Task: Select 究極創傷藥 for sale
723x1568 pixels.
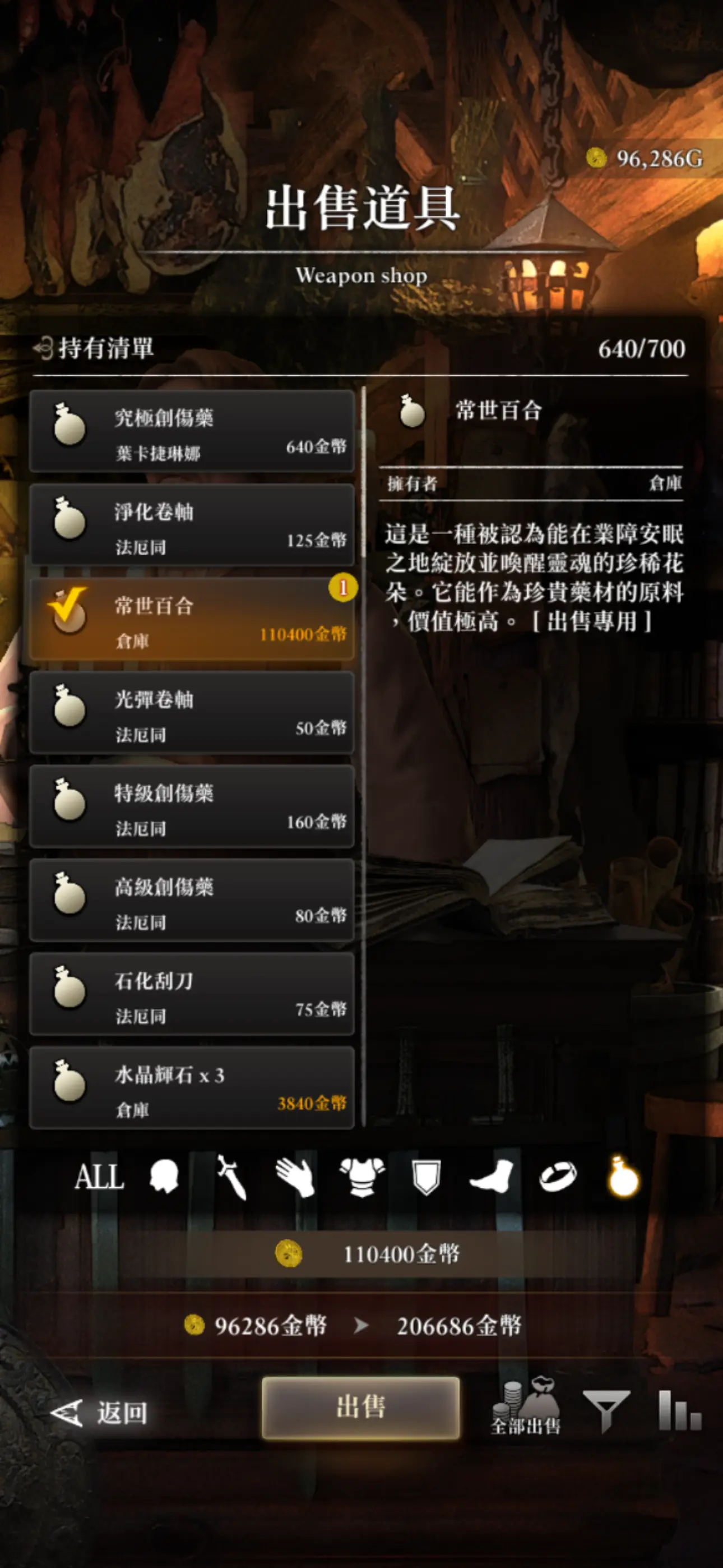Action: click(x=192, y=431)
